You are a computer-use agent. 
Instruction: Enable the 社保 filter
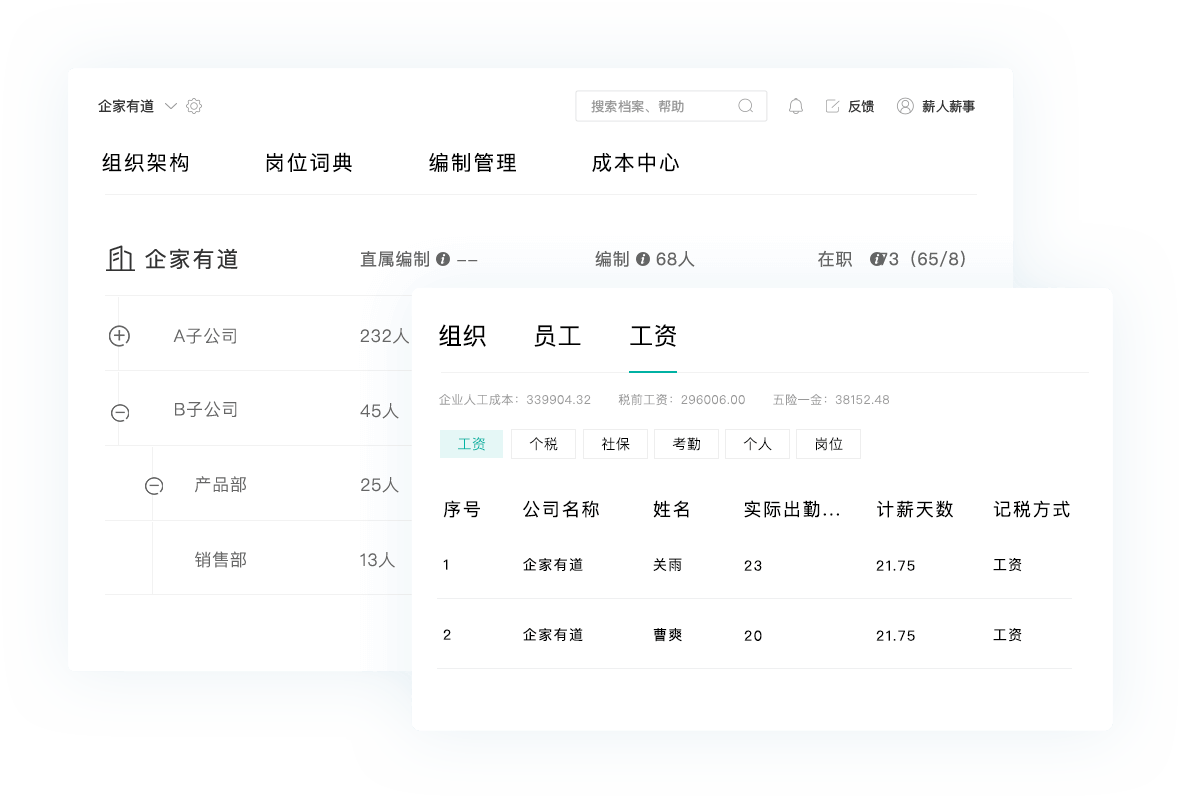615,443
